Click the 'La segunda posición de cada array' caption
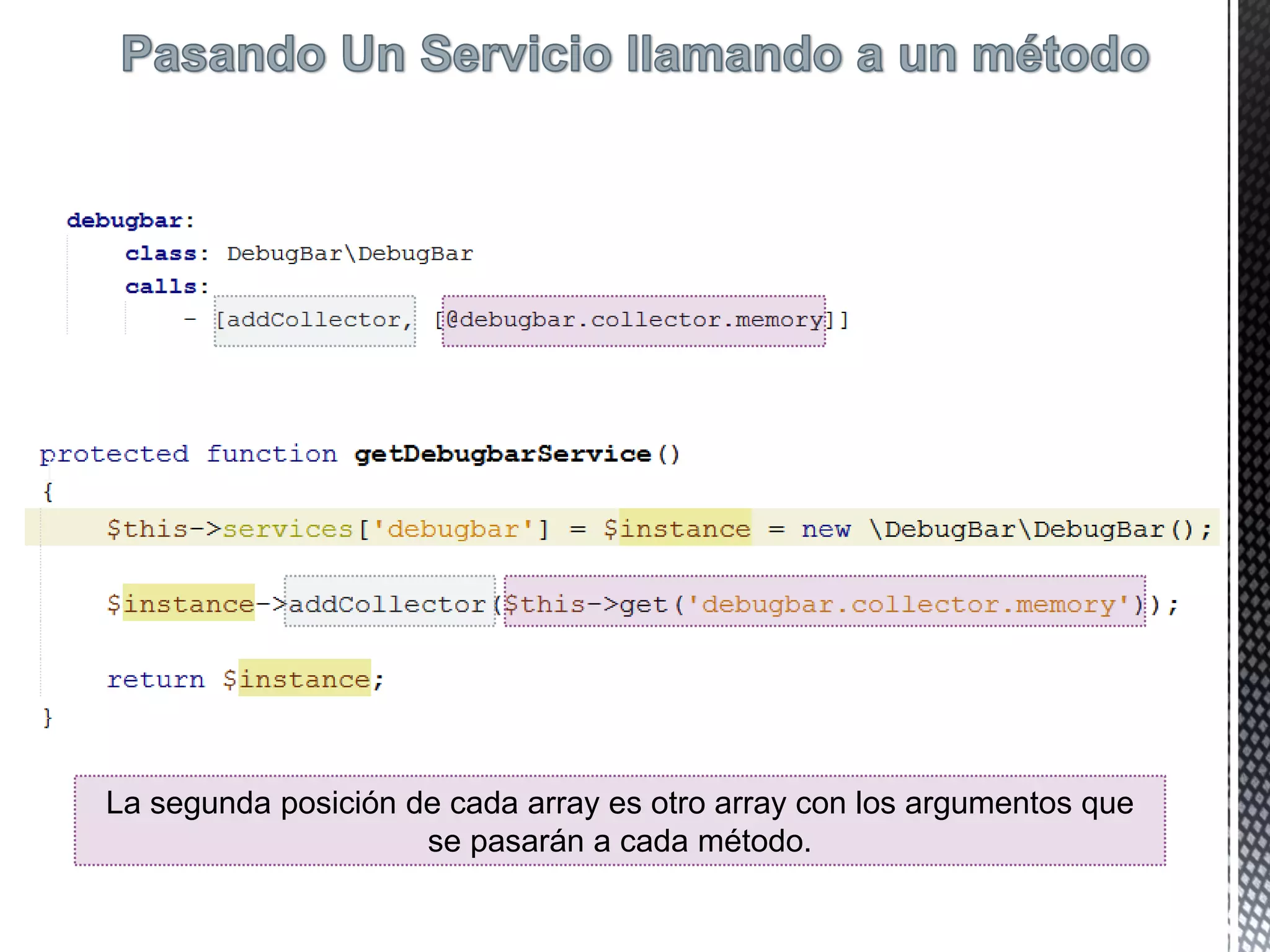 coord(620,821)
